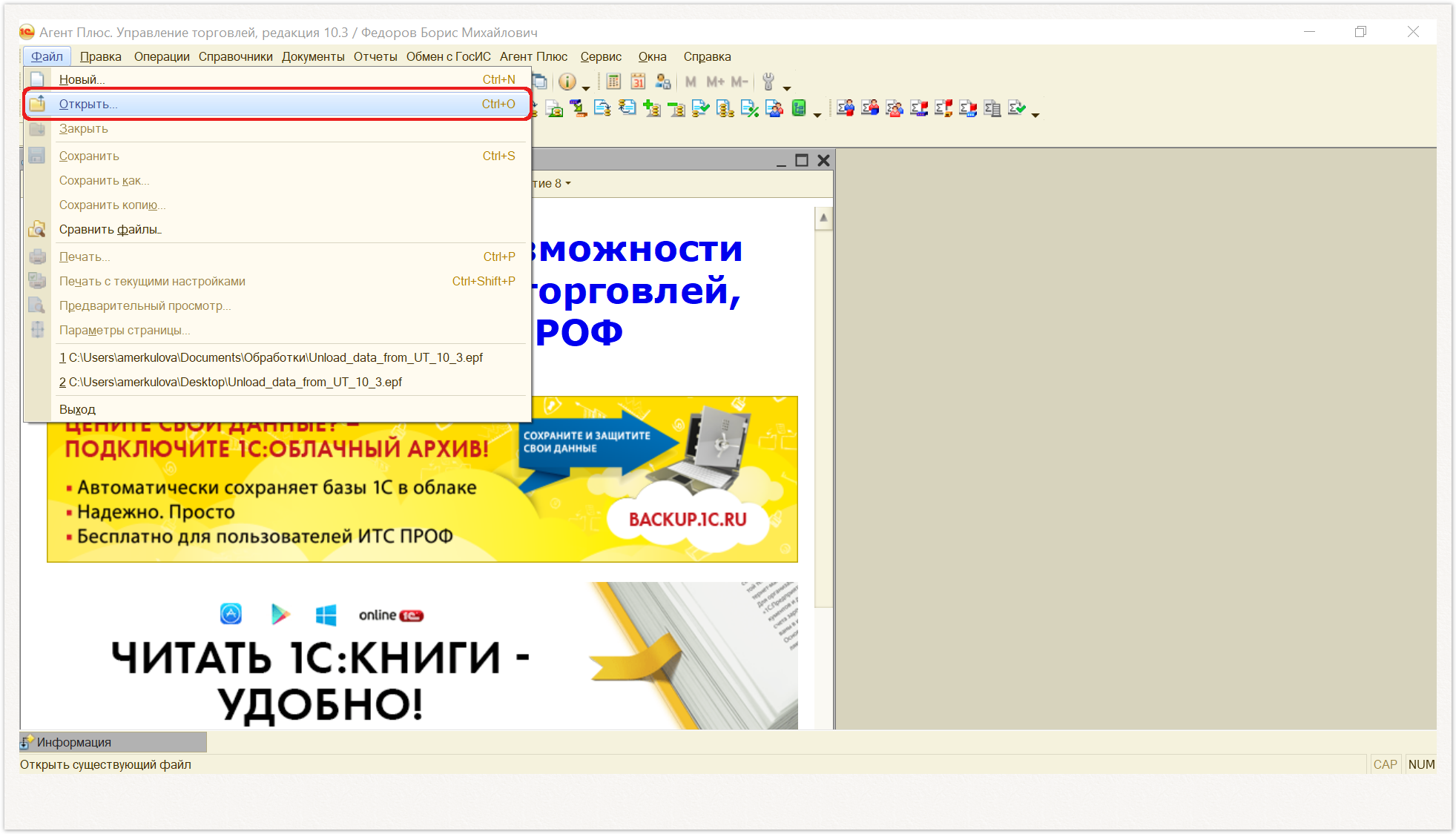The image size is (1456, 834).
Task: Click the M- memory subtract button
Action: pos(739,82)
